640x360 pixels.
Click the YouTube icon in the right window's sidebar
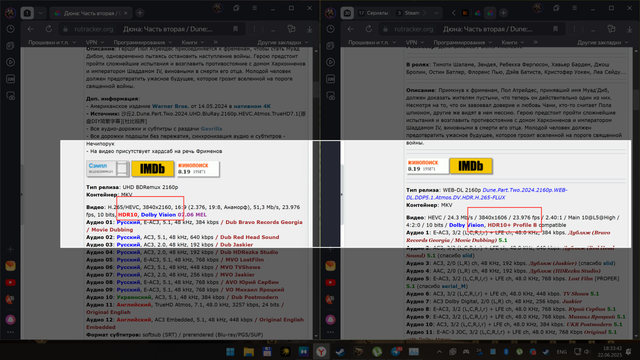click(331, 282)
